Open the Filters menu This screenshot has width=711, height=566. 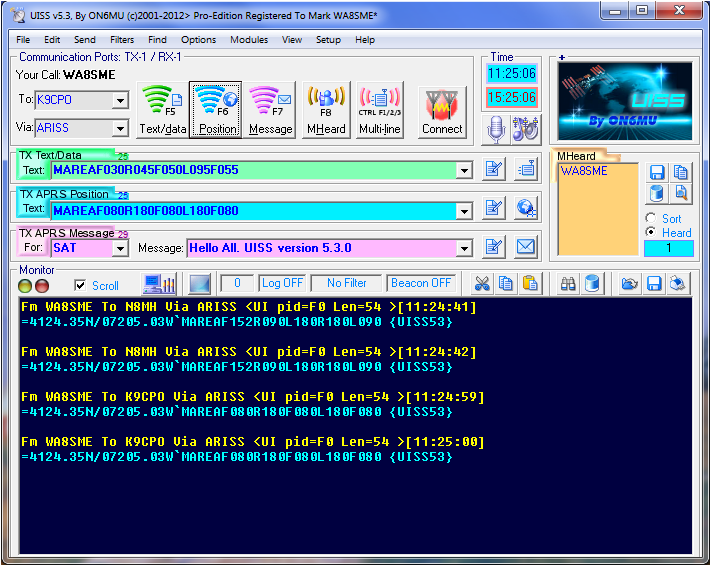pos(122,40)
